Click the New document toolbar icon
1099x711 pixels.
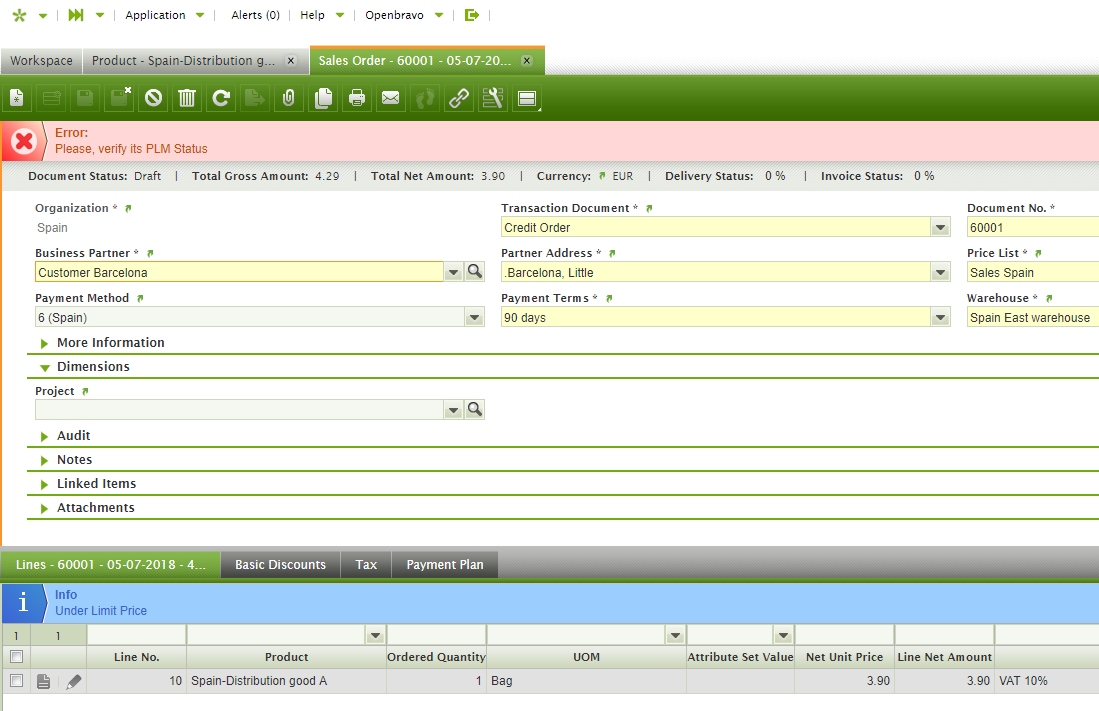point(17,98)
